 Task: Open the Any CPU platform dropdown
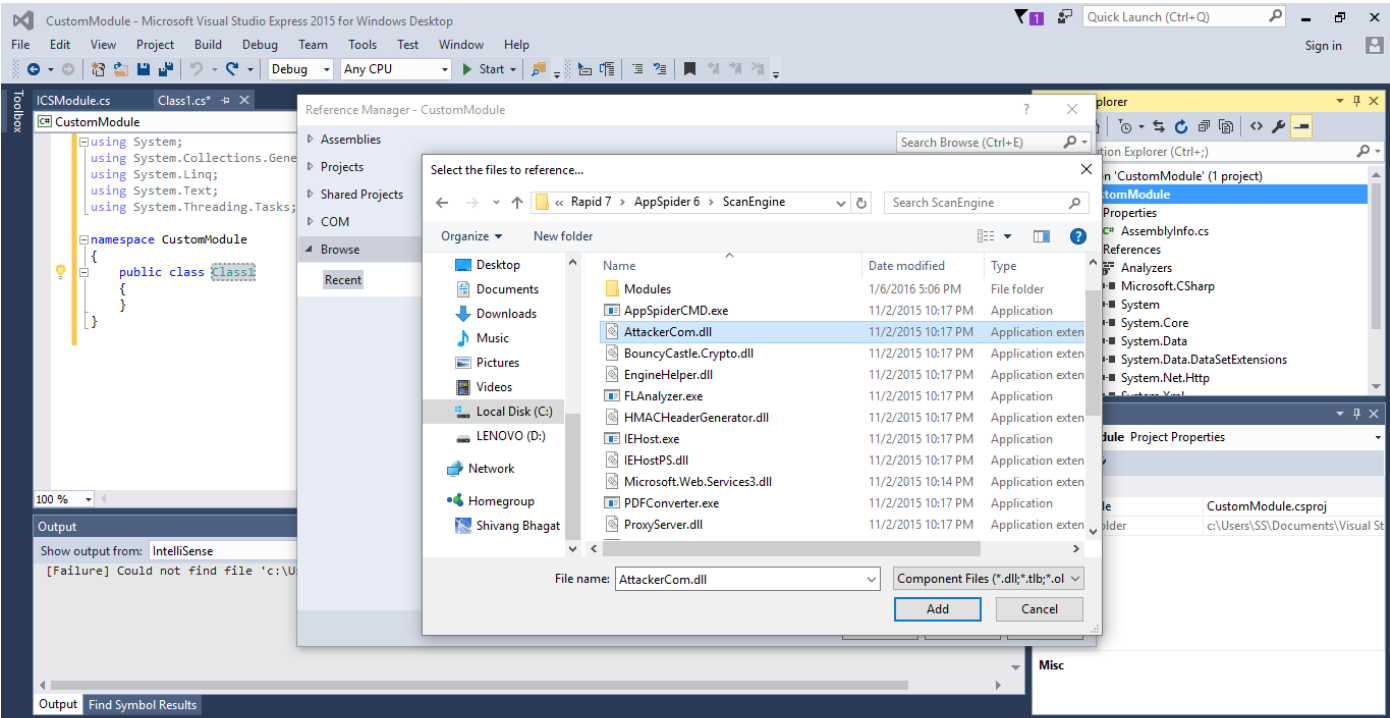446,69
